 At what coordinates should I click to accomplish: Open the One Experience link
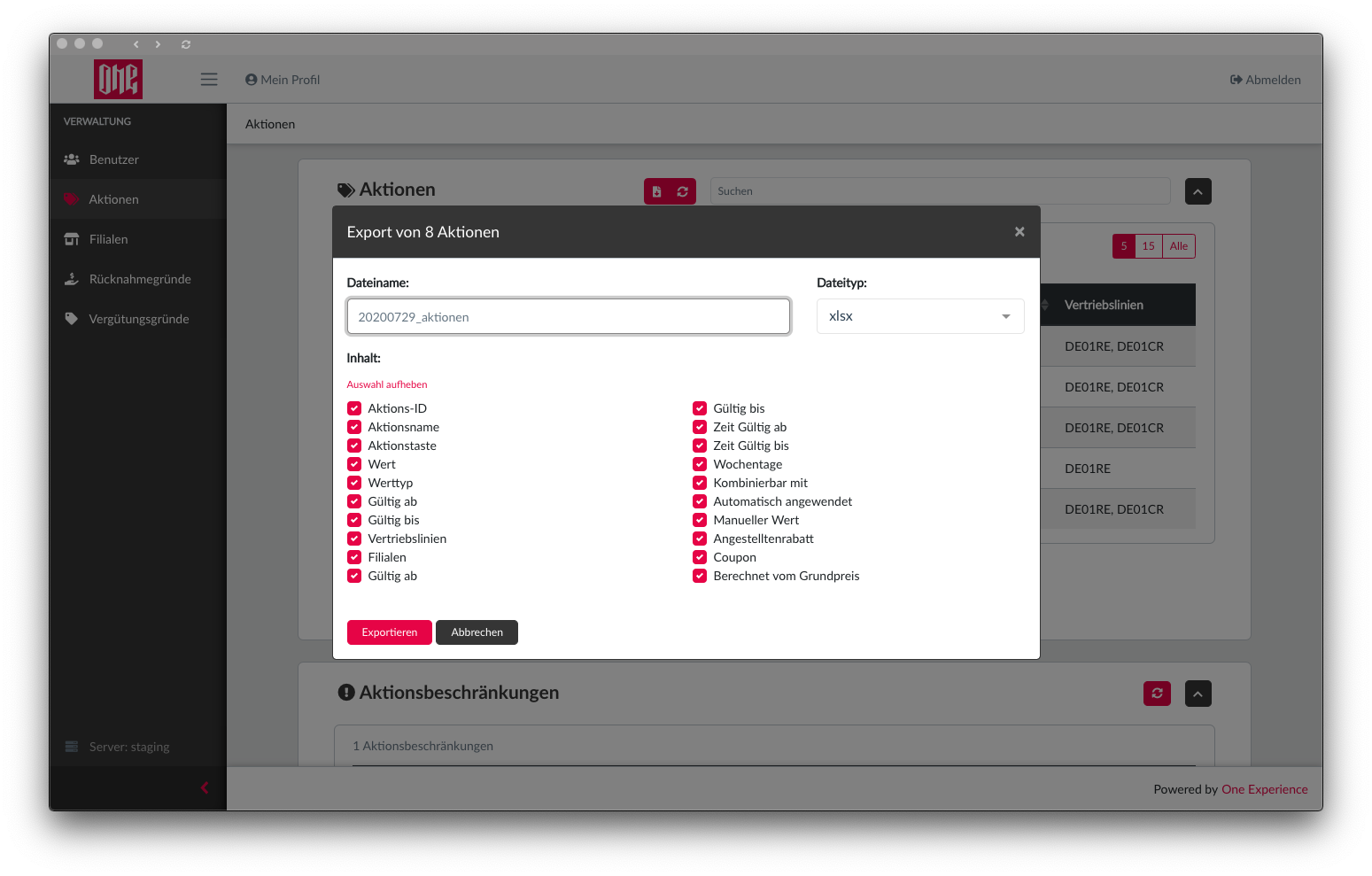click(1265, 789)
